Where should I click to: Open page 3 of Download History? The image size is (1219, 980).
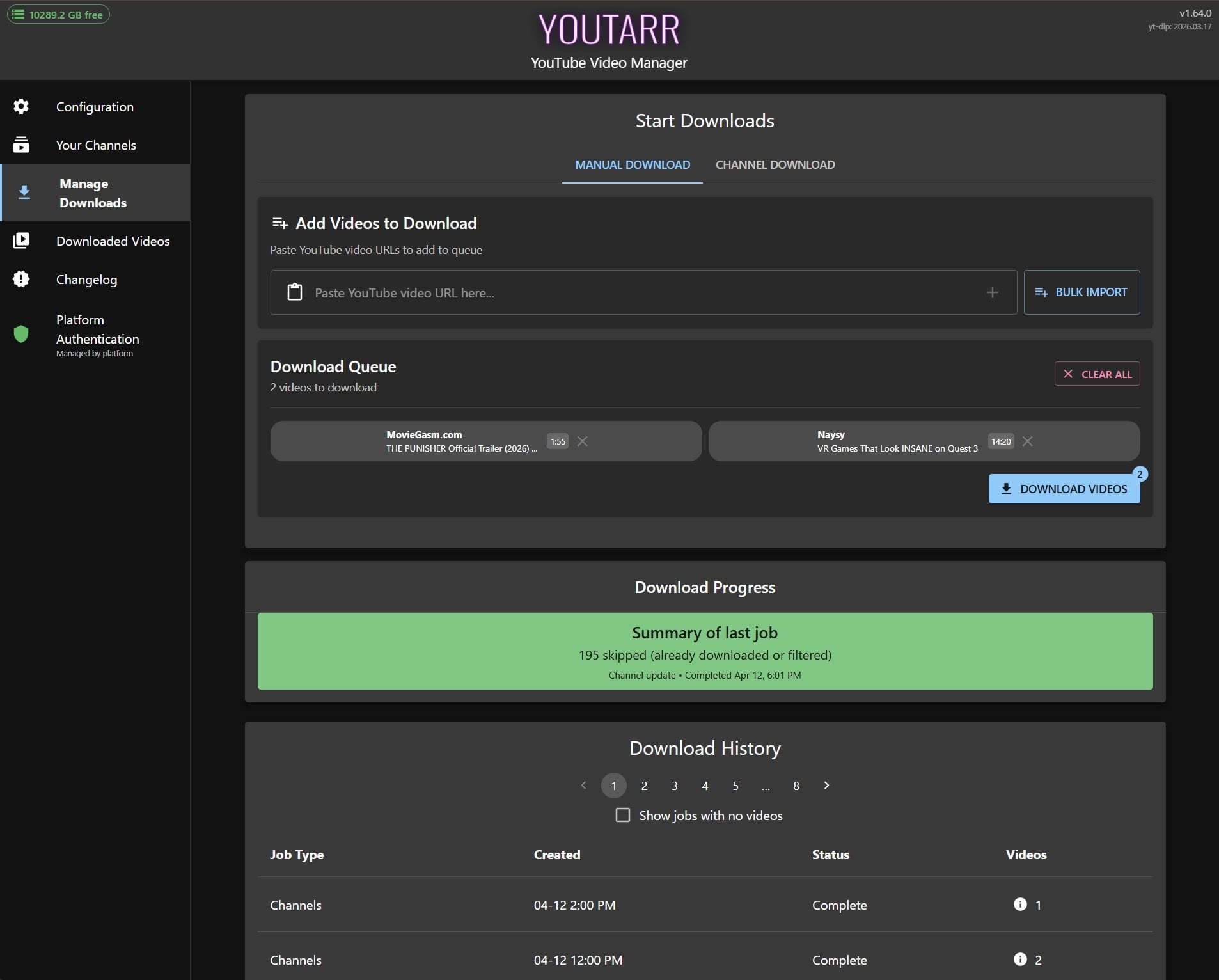(x=673, y=786)
